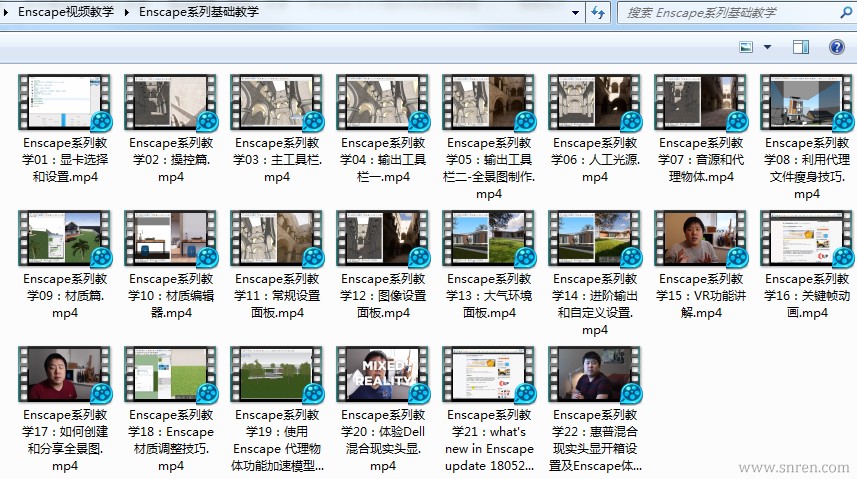Click file name 学08：利用代理文件瘦身技巧.mp4
The height and width of the screenshot is (479, 857).
pyautogui.click(x=807, y=168)
